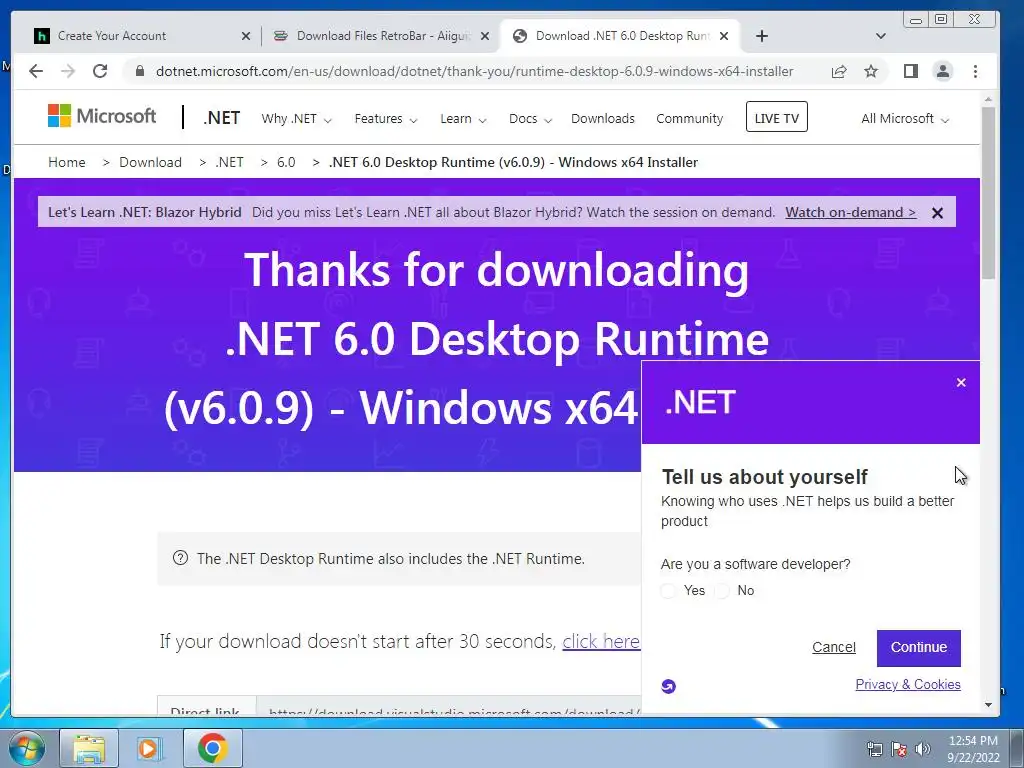Click the address bar URL field
The width and height of the screenshot is (1024, 768).
pos(474,71)
